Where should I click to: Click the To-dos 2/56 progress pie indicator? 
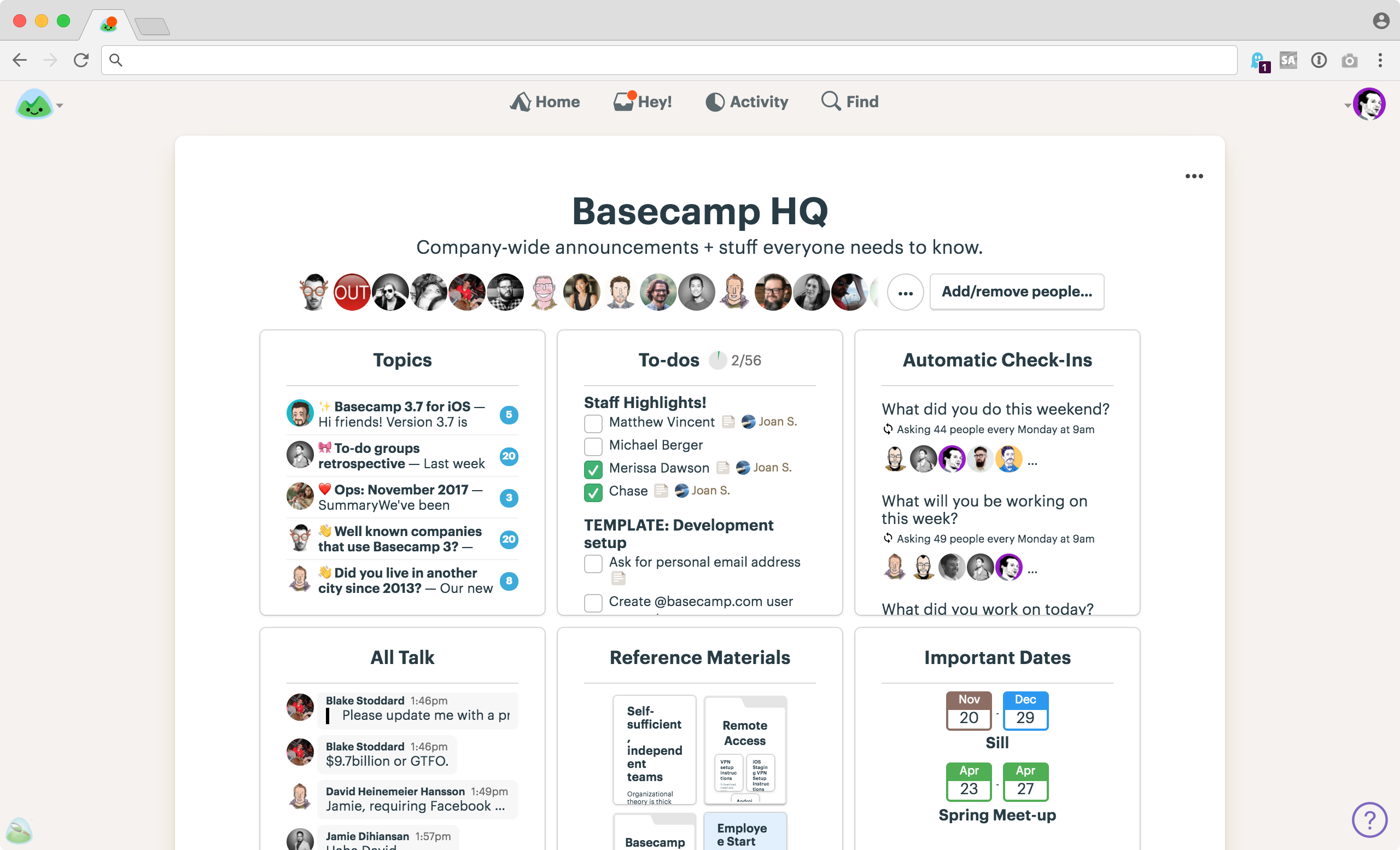coord(717,360)
